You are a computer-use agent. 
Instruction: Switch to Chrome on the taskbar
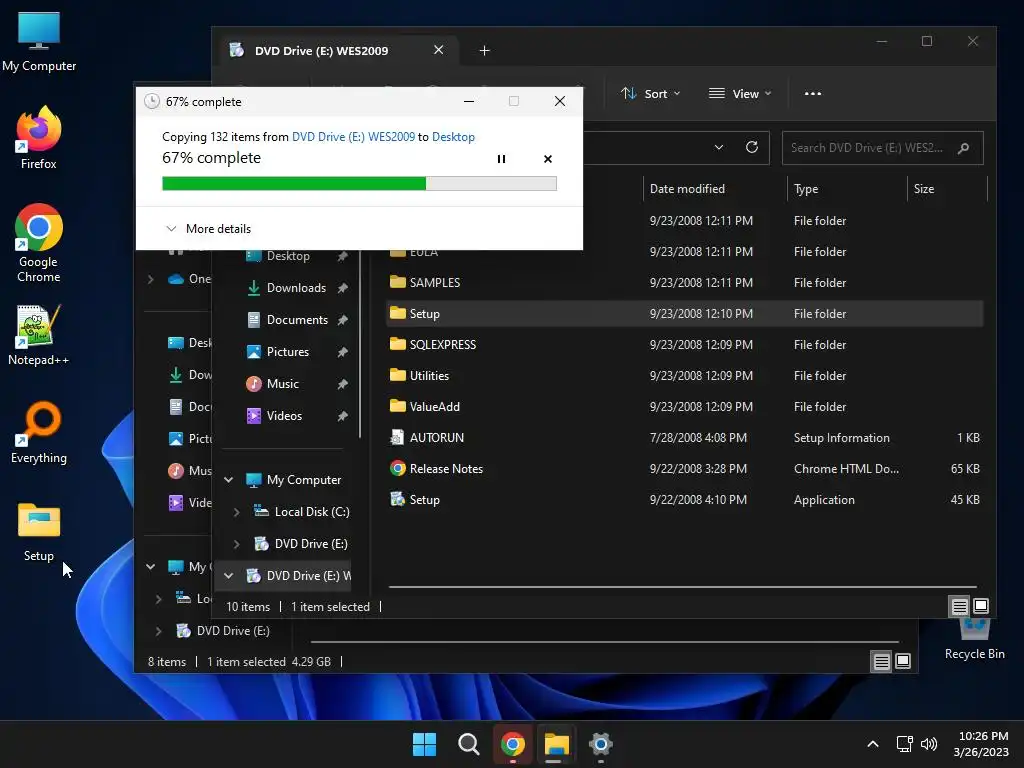tap(513, 744)
